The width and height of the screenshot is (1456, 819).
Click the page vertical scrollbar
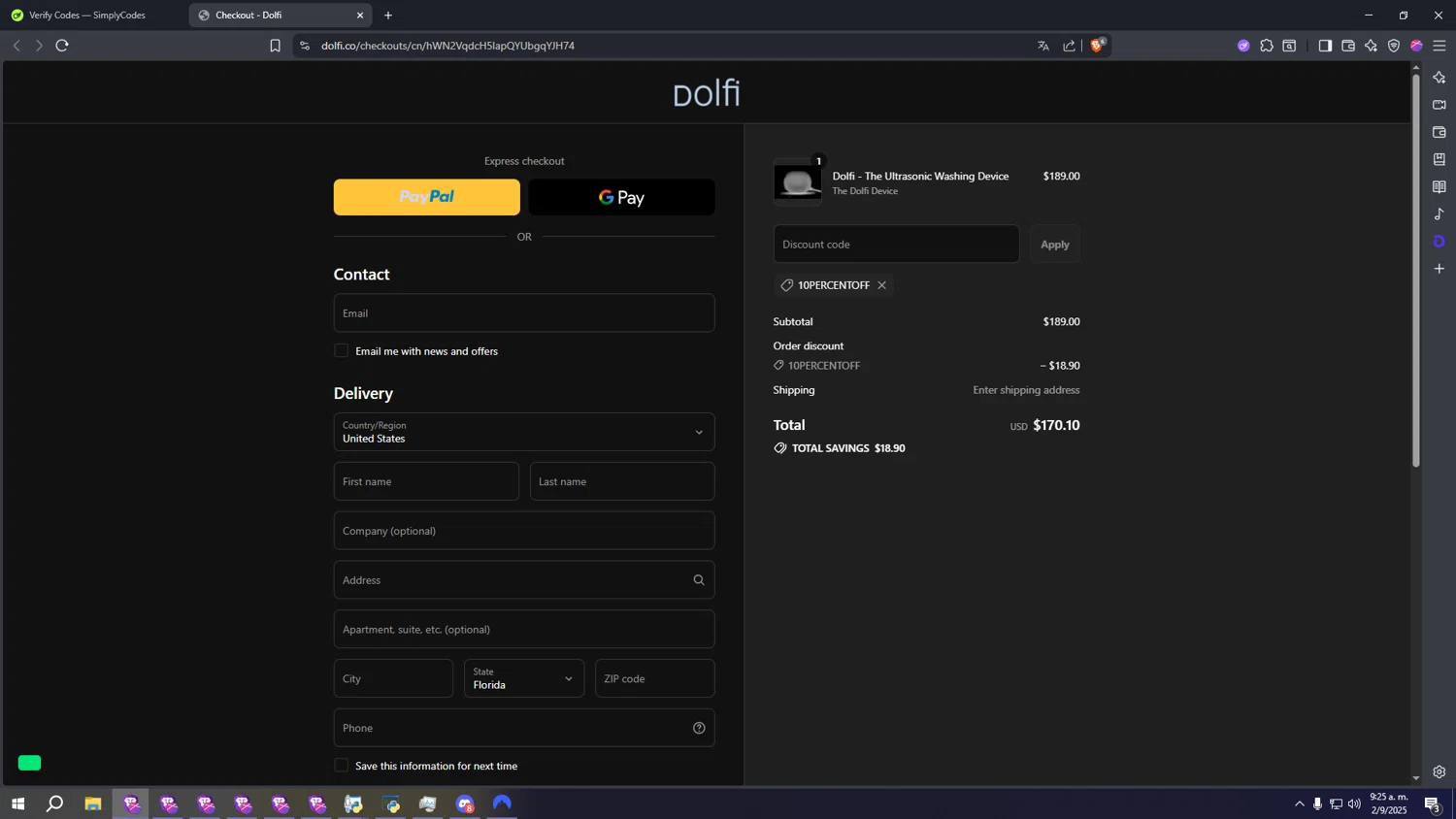pyautogui.click(x=1416, y=272)
